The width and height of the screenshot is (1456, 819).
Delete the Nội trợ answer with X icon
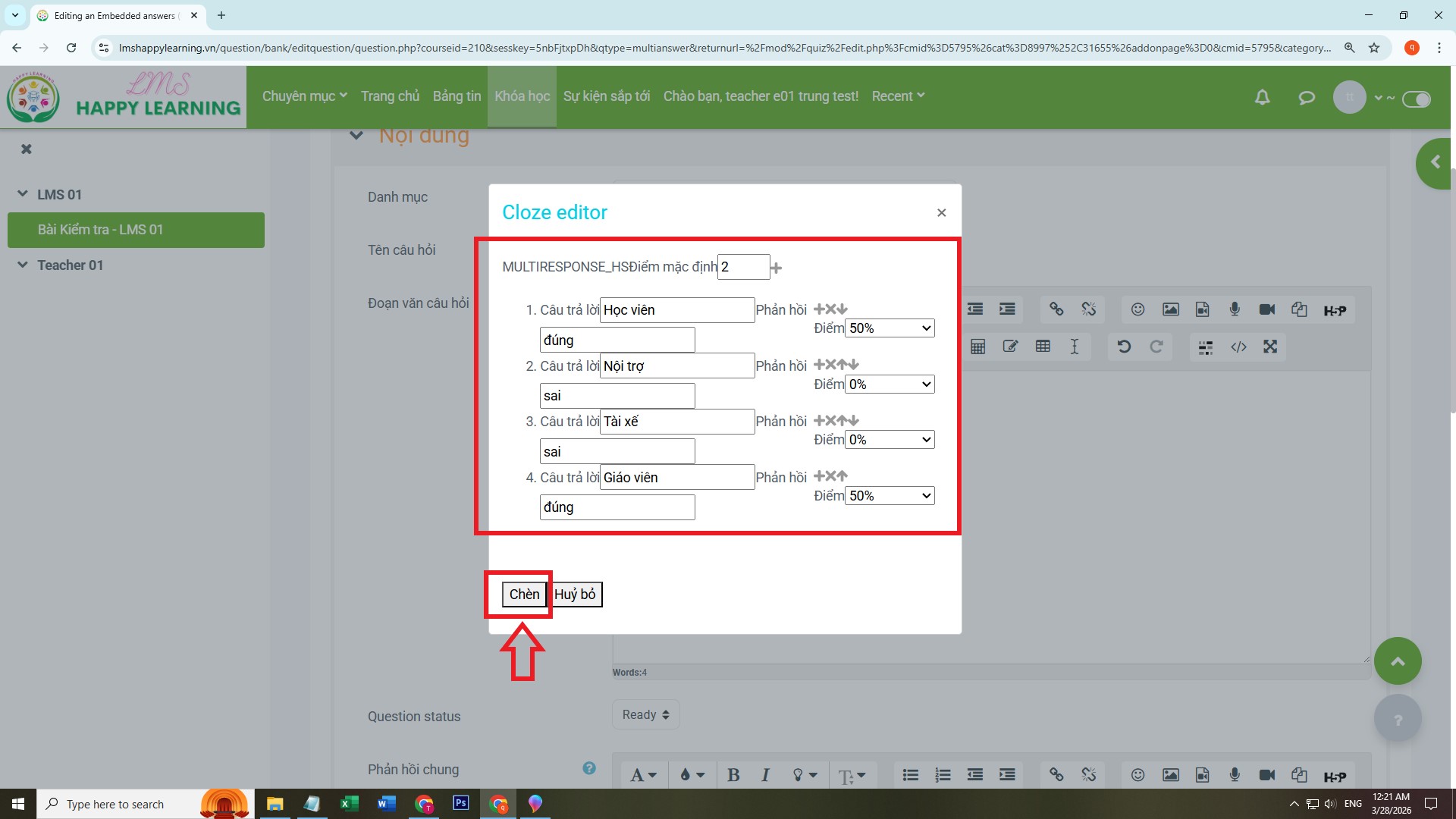click(x=830, y=365)
